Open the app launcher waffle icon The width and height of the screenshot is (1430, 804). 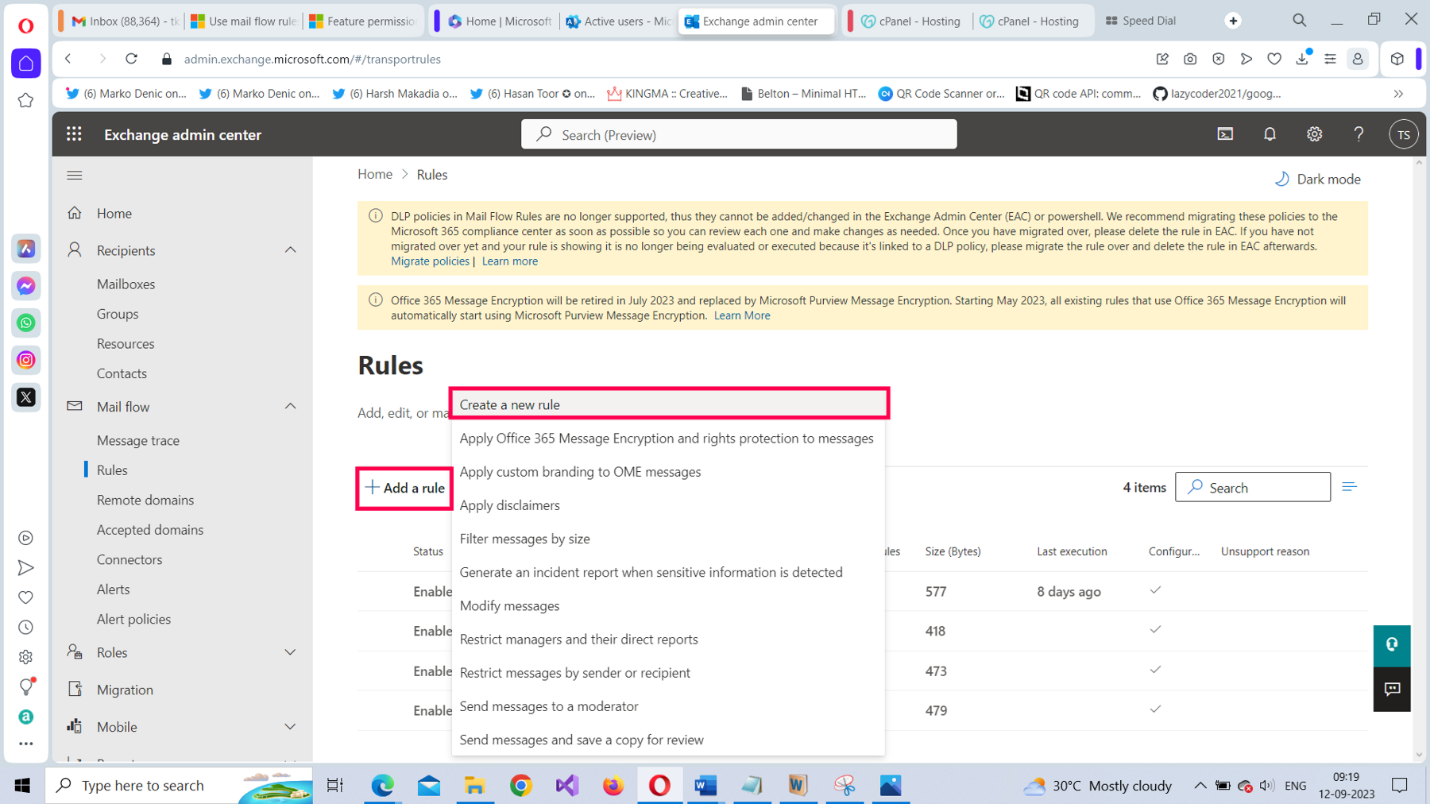[74, 135]
